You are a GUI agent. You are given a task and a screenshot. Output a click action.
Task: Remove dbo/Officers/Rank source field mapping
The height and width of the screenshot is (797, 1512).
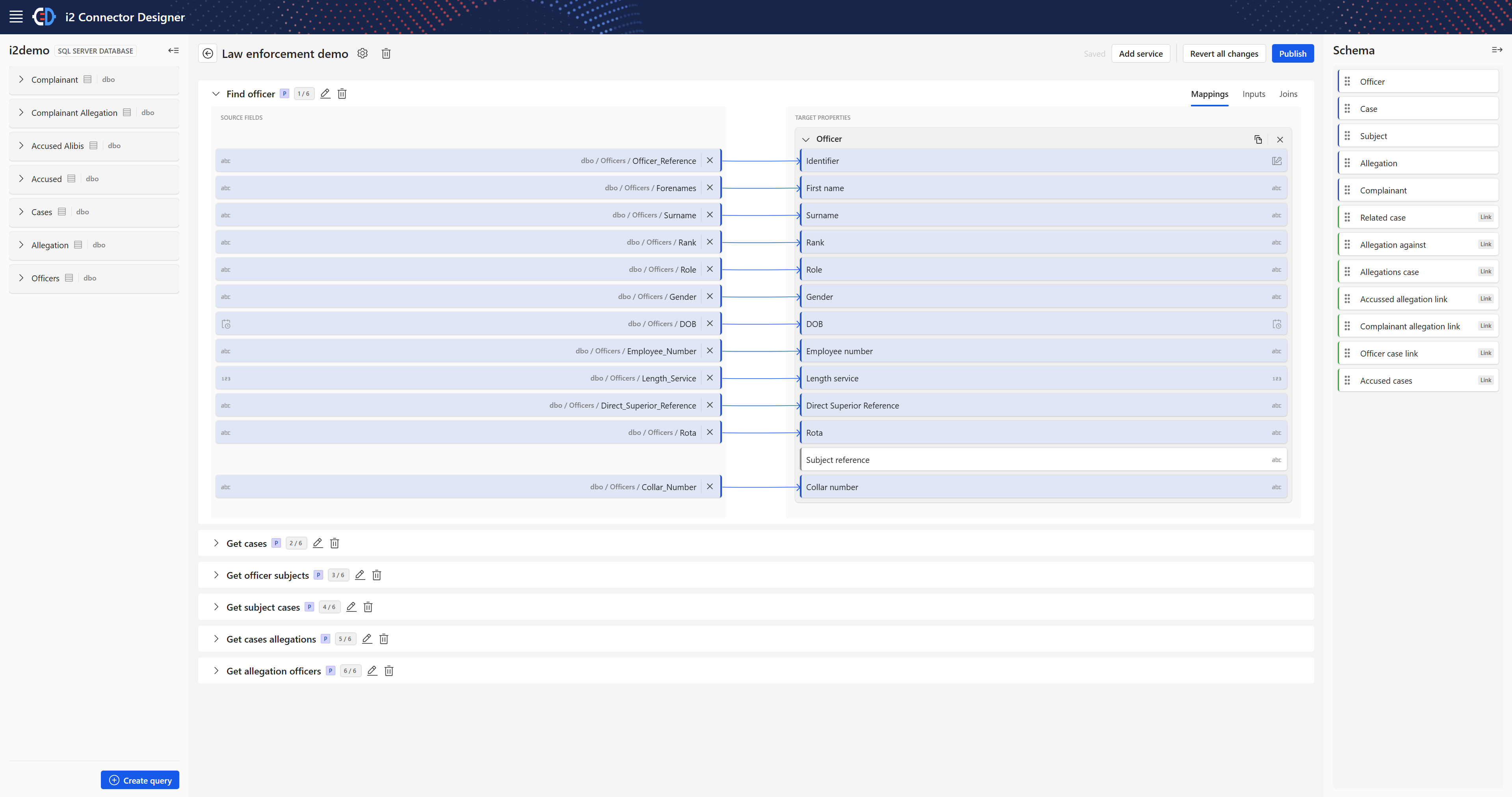click(x=710, y=242)
